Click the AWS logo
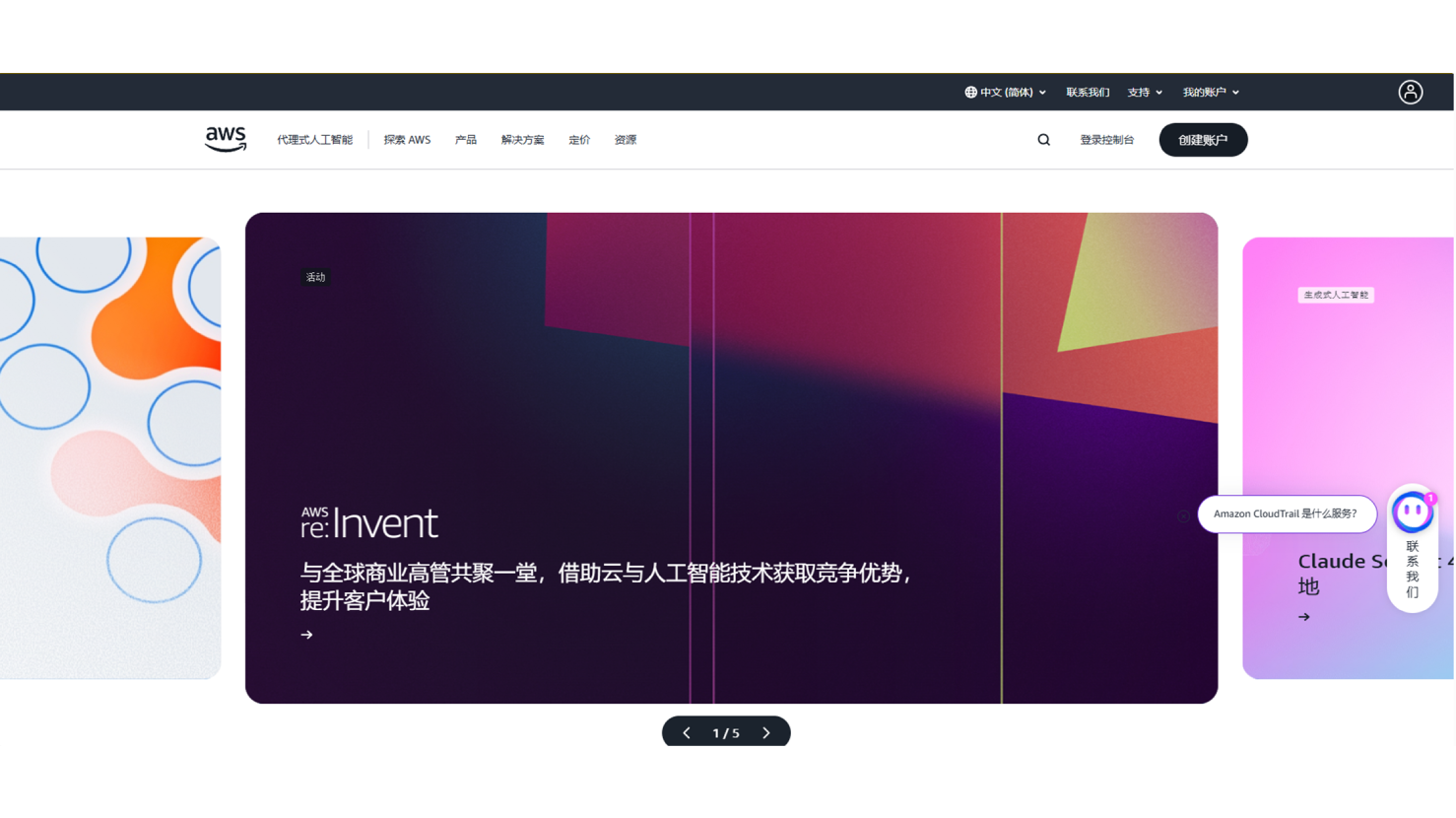 tap(226, 140)
